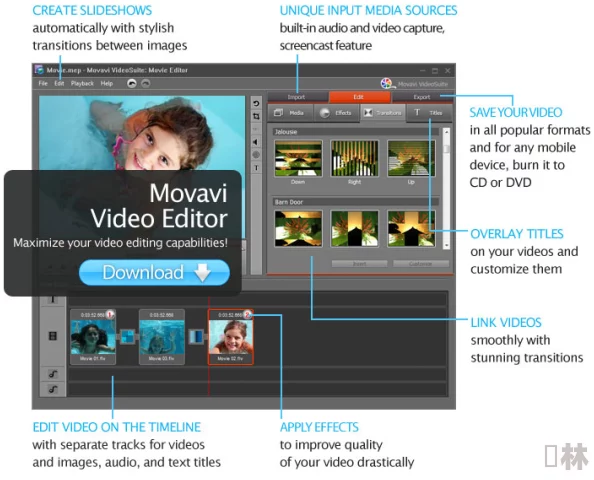Click the Jalousie category header
This screenshot has width=594, height=480.
[355, 132]
